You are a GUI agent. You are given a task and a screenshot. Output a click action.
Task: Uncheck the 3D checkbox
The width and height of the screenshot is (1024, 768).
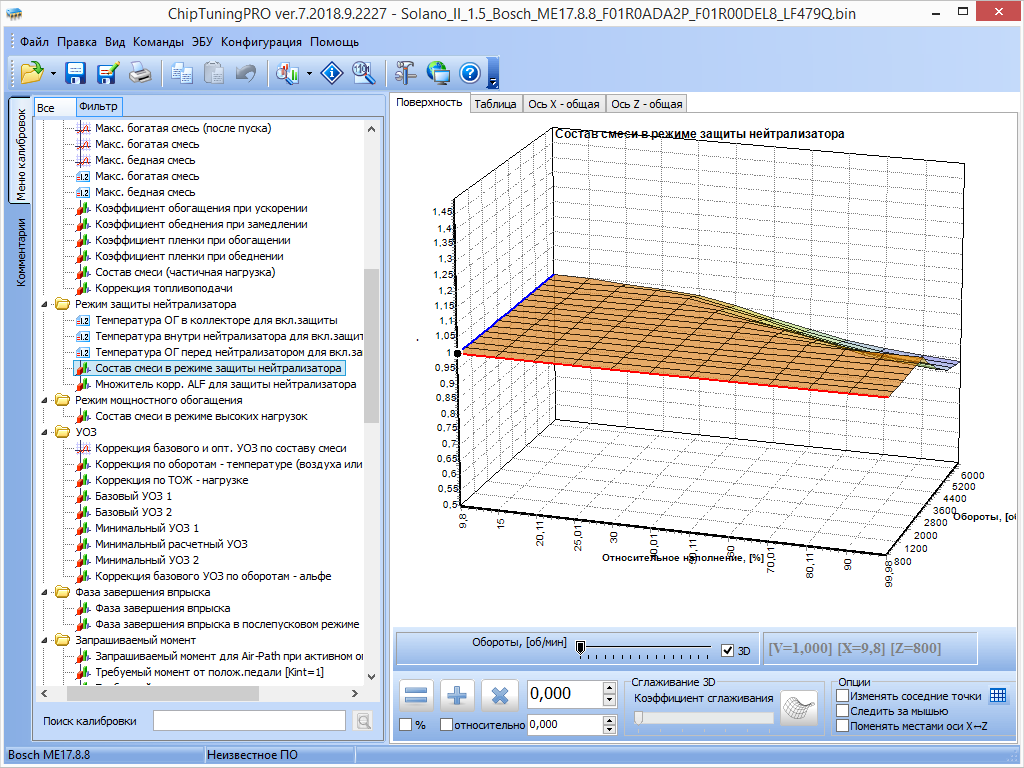point(727,651)
